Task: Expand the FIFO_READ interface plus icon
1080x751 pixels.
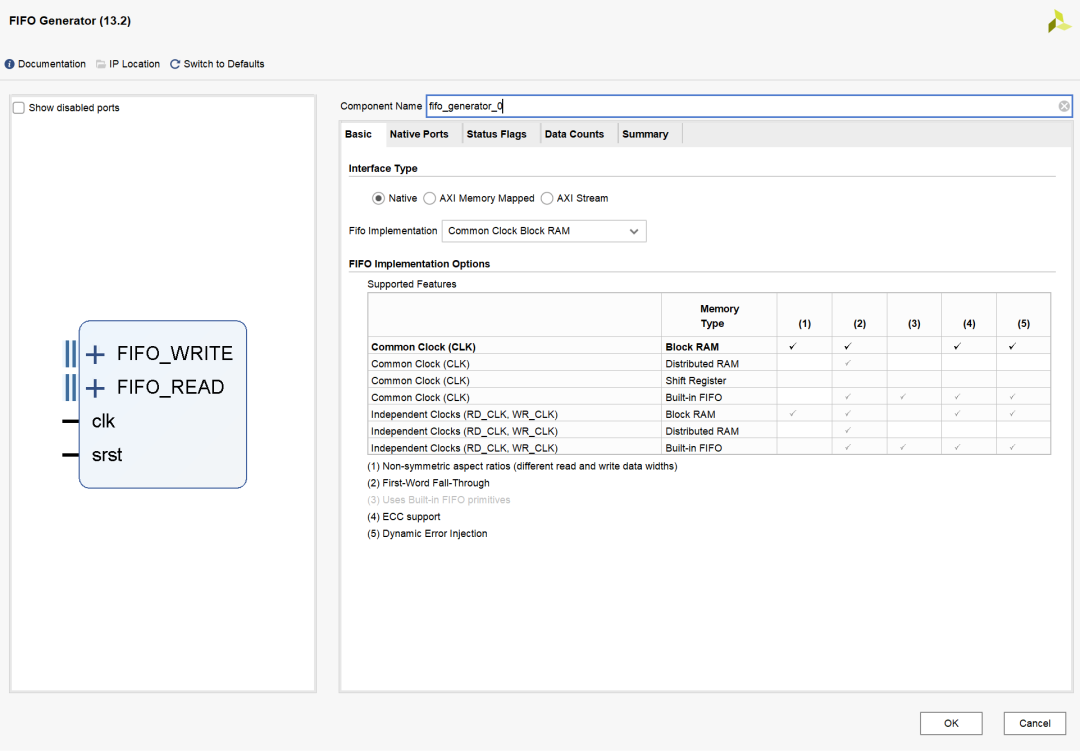Action: [95, 388]
